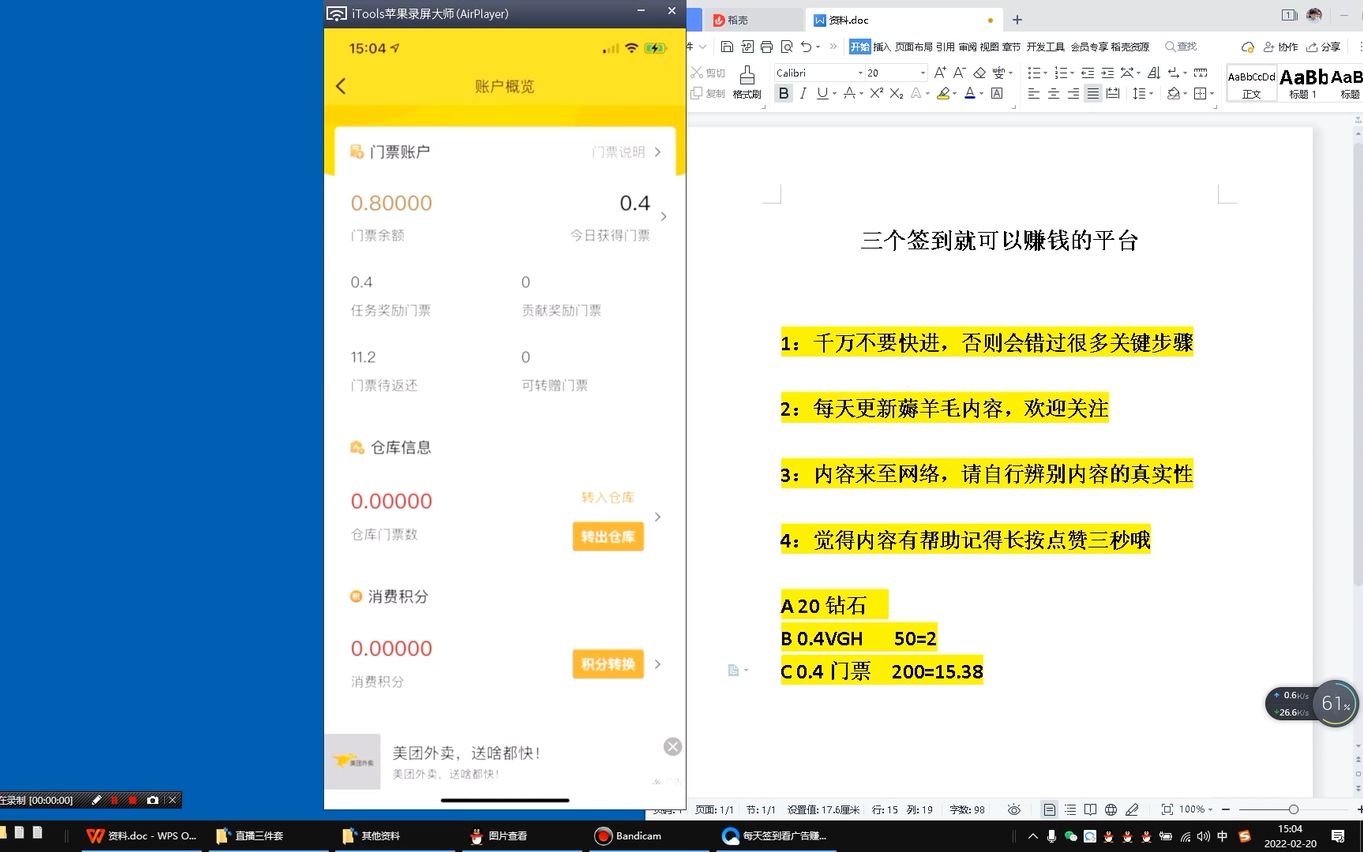
Task: Center-align the paragraph
Action: [x=1053, y=93]
